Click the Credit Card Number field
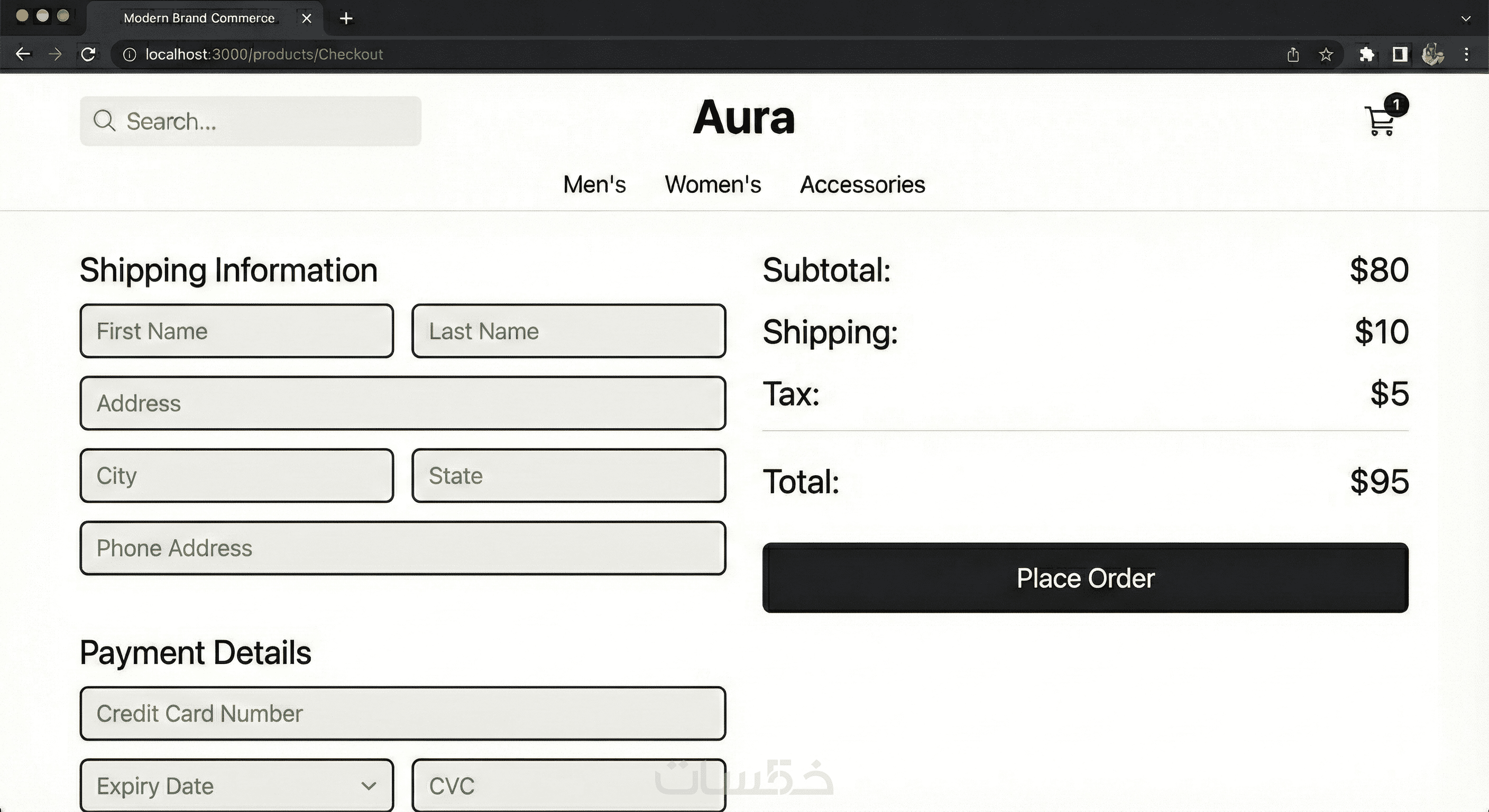 tap(402, 713)
